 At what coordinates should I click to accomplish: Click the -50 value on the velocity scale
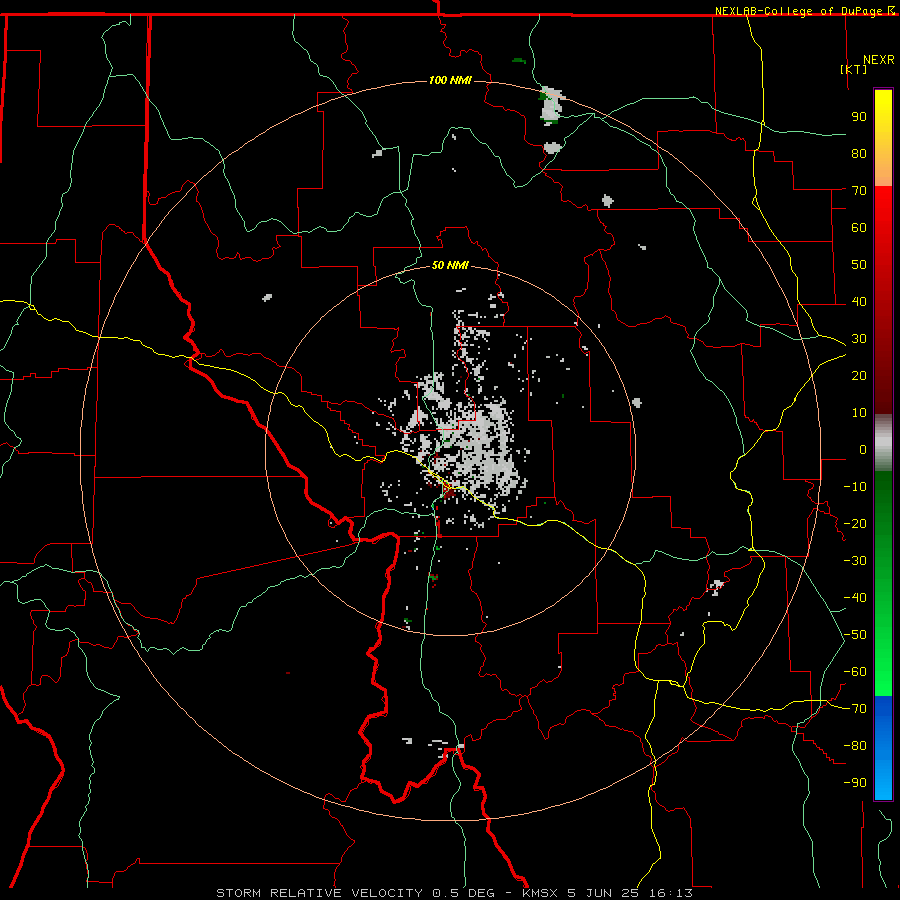coord(855,635)
